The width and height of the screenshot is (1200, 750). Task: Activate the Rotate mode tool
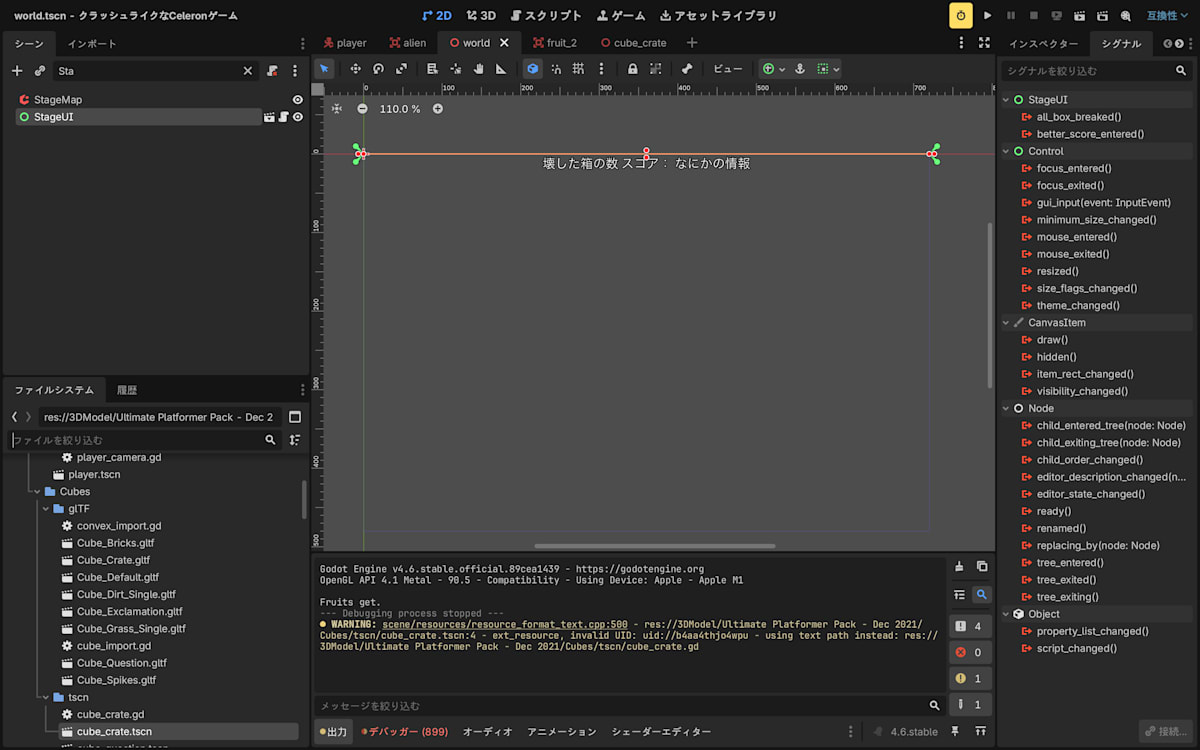pos(378,69)
